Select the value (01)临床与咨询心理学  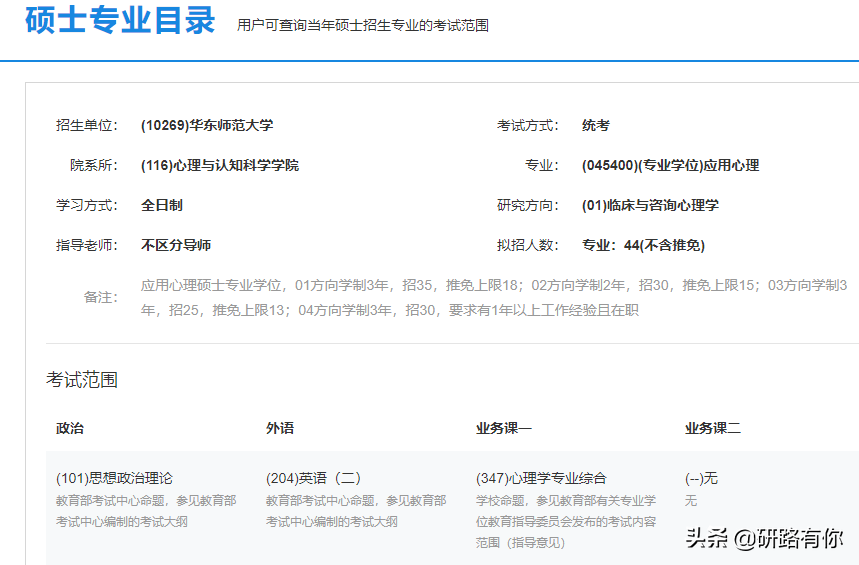[650, 206]
